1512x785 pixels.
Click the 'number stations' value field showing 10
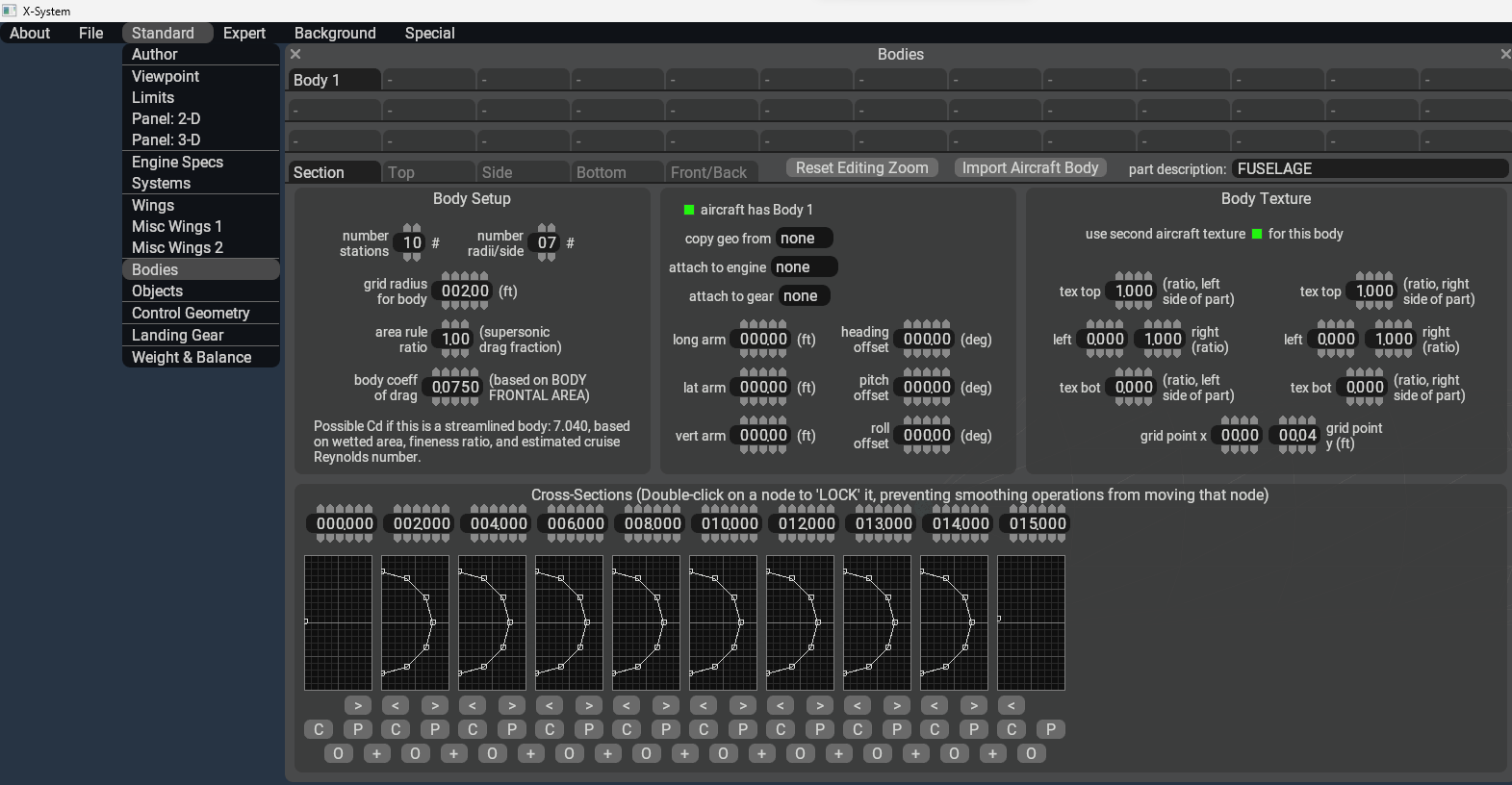click(x=412, y=243)
